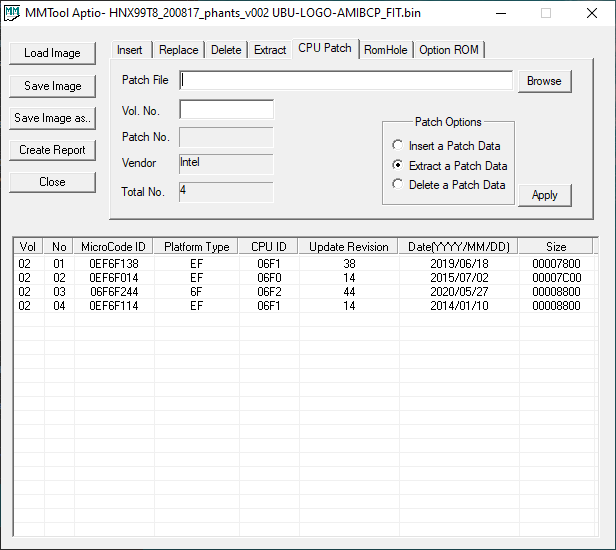The height and width of the screenshot is (550, 616).
Task: Click the Platform Type column header
Action: tap(196, 247)
